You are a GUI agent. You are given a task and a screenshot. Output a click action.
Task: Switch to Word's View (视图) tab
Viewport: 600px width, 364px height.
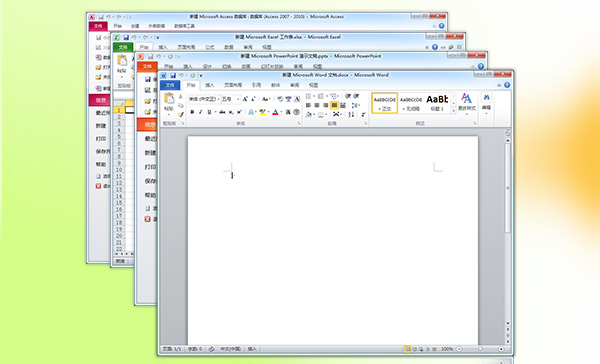[313, 85]
